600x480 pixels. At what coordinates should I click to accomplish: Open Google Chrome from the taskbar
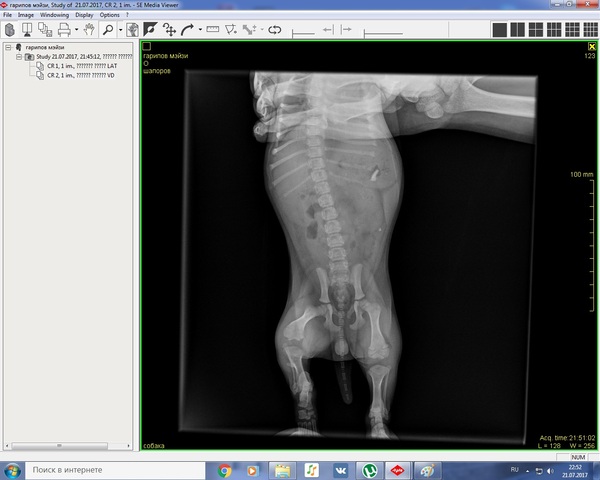pos(225,469)
